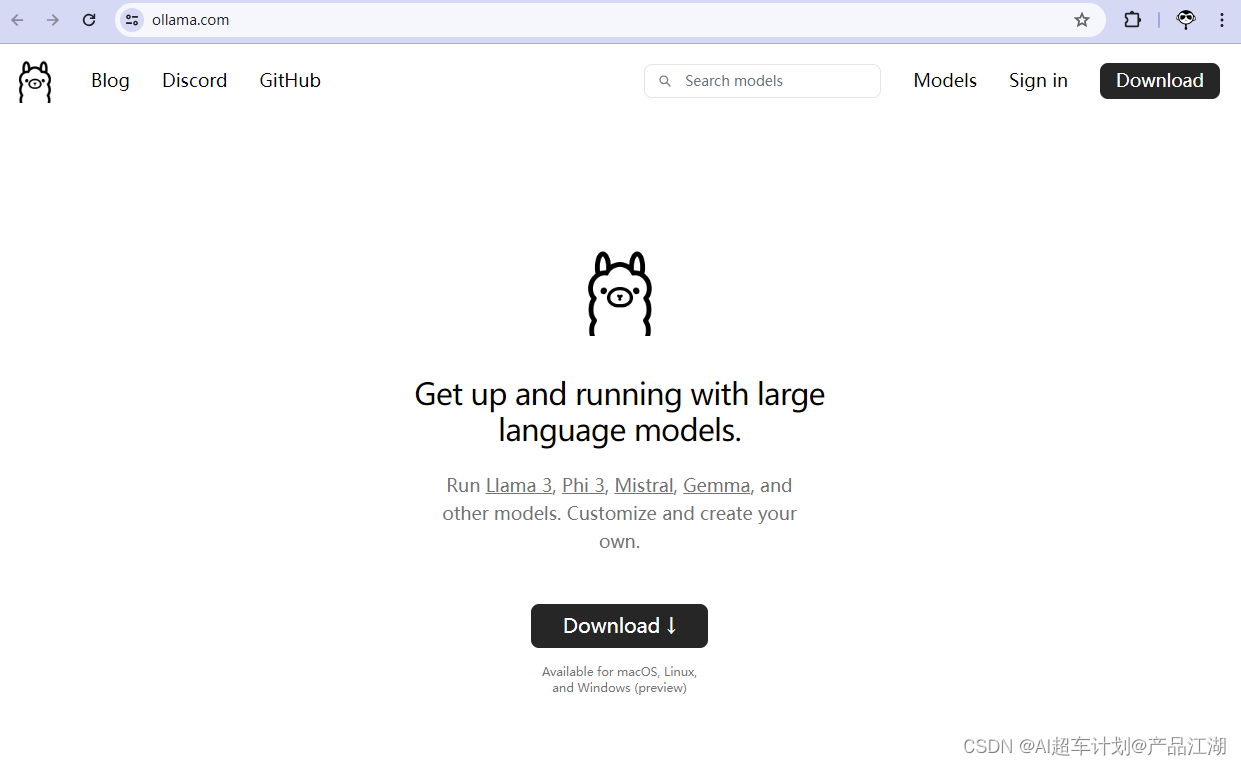
Task: Go to GitHub from the header
Action: 290,81
